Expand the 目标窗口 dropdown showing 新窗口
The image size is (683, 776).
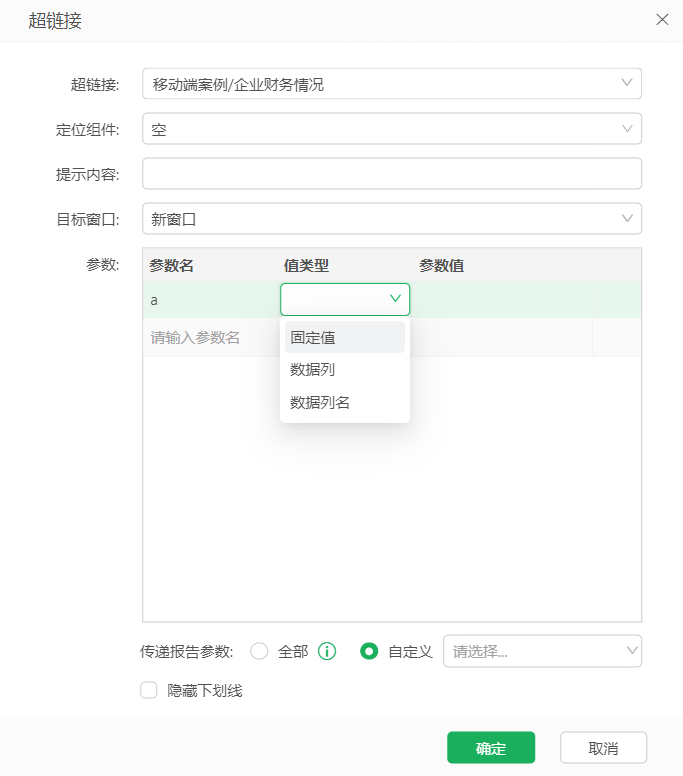[392, 218]
